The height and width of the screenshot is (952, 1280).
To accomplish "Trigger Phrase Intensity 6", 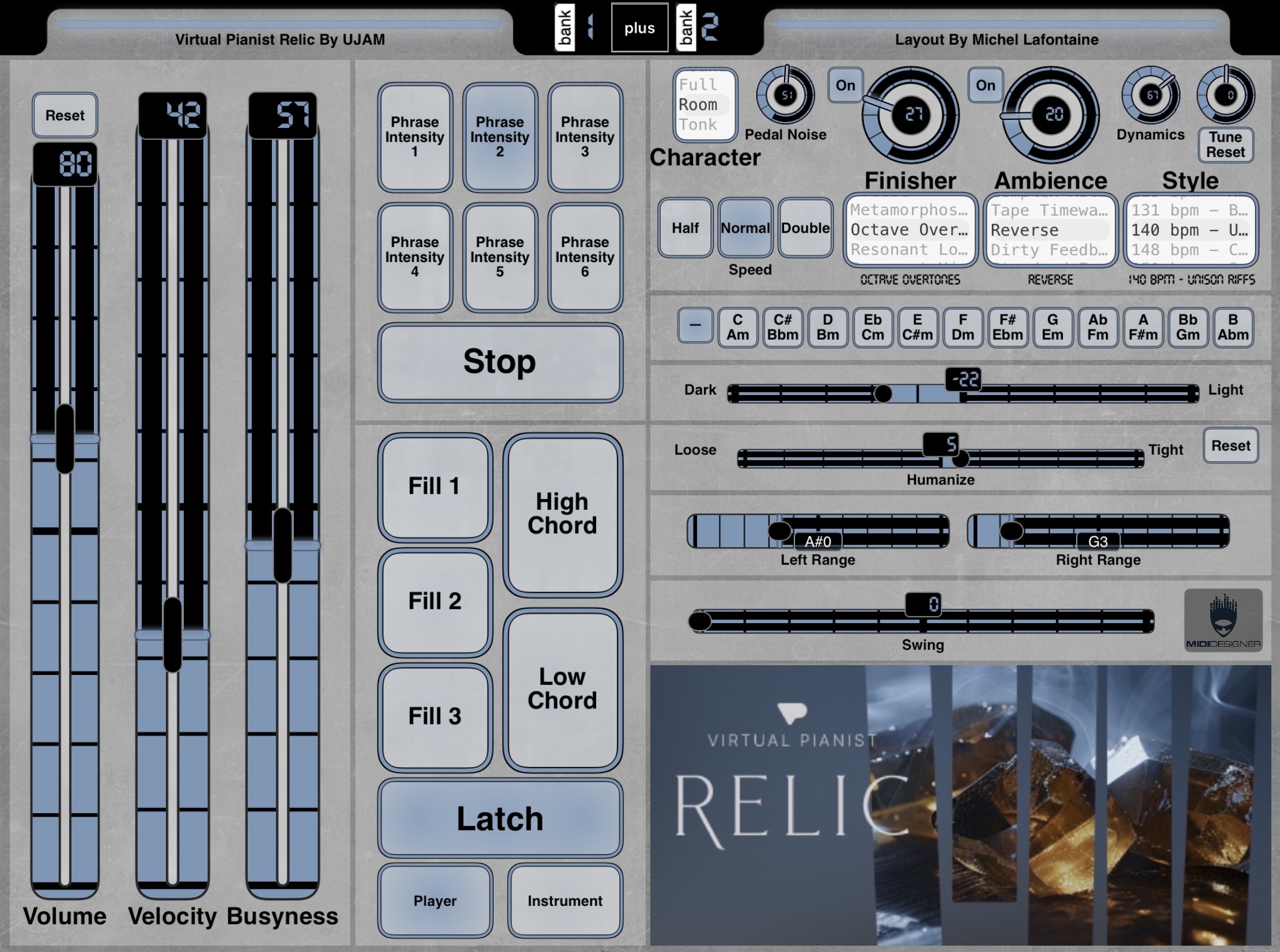I will point(585,257).
